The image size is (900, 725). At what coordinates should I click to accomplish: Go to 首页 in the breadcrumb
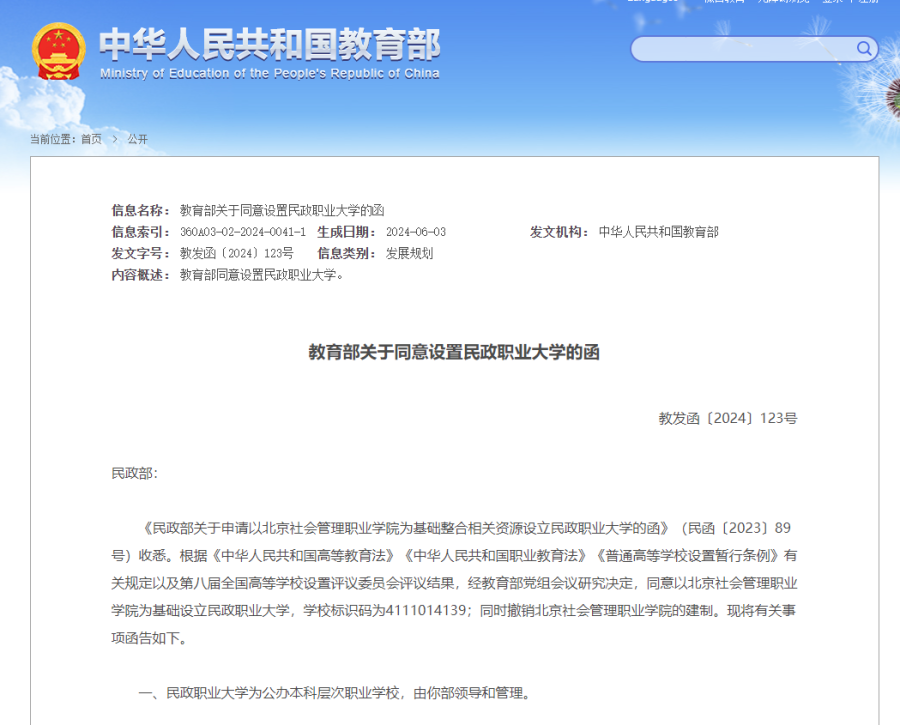91,139
